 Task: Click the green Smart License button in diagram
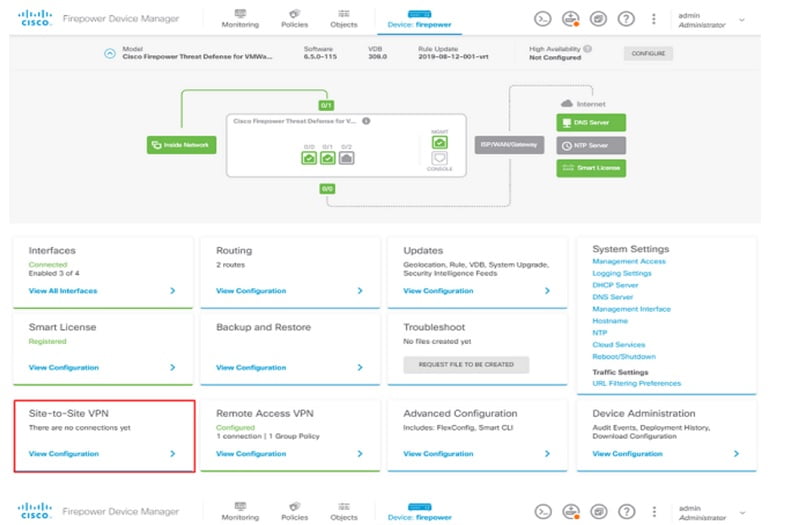[591, 168]
